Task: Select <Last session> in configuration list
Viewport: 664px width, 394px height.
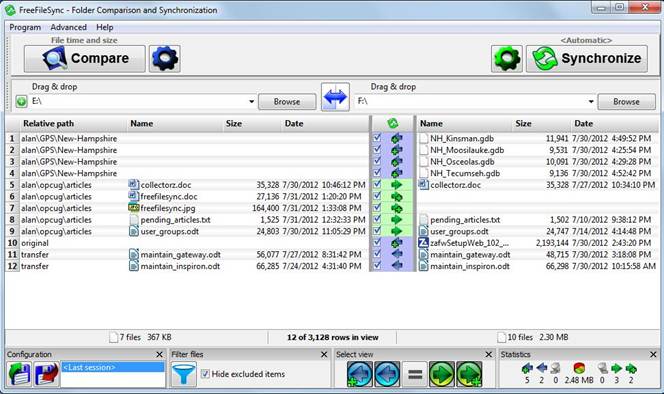Action: point(113,367)
